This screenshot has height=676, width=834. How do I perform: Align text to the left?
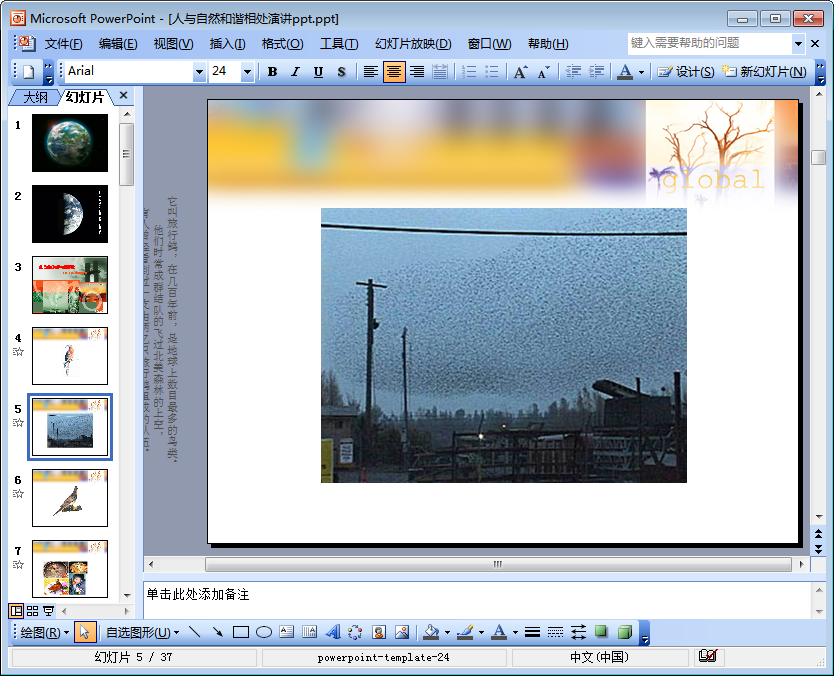[x=371, y=72]
